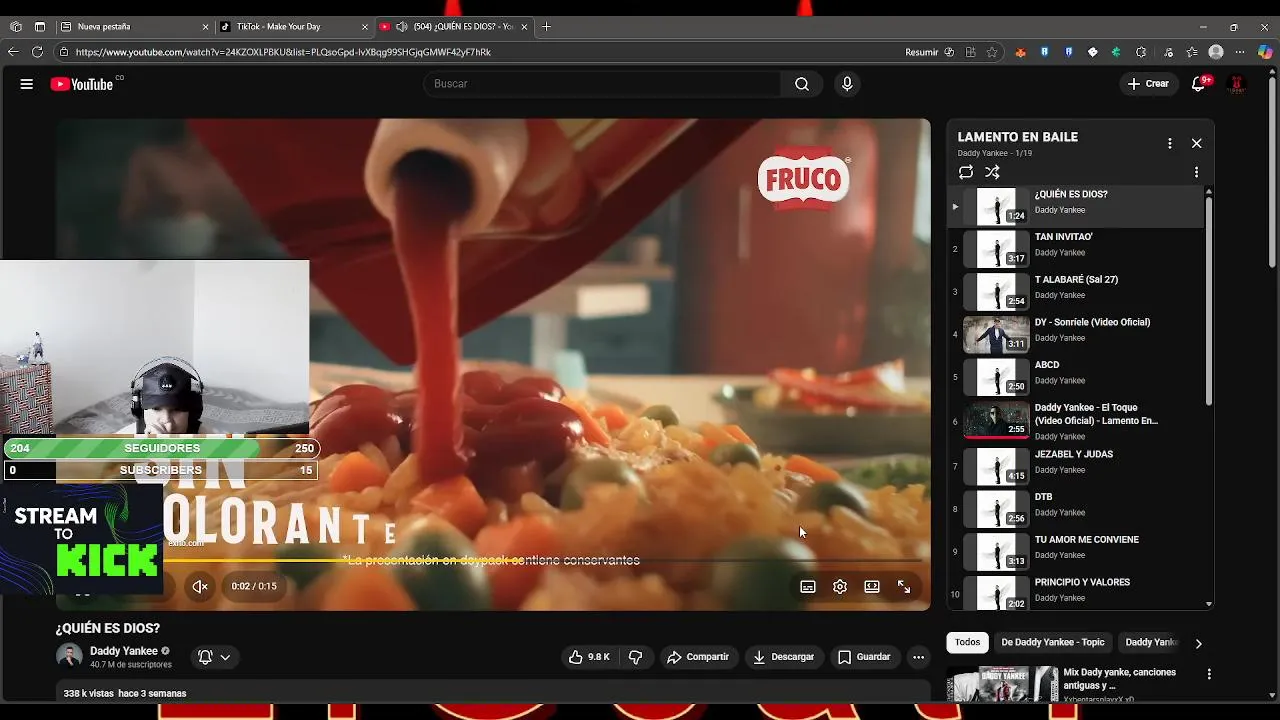1280x720 pixels.
Task: Click the playlist panel scrollbar
Action: coord(1208,300)
